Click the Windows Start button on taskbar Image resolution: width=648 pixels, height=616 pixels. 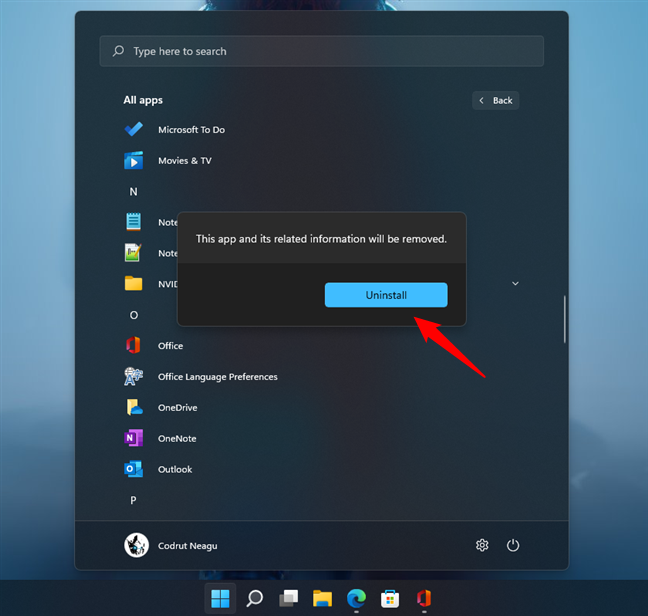(220, 598)
